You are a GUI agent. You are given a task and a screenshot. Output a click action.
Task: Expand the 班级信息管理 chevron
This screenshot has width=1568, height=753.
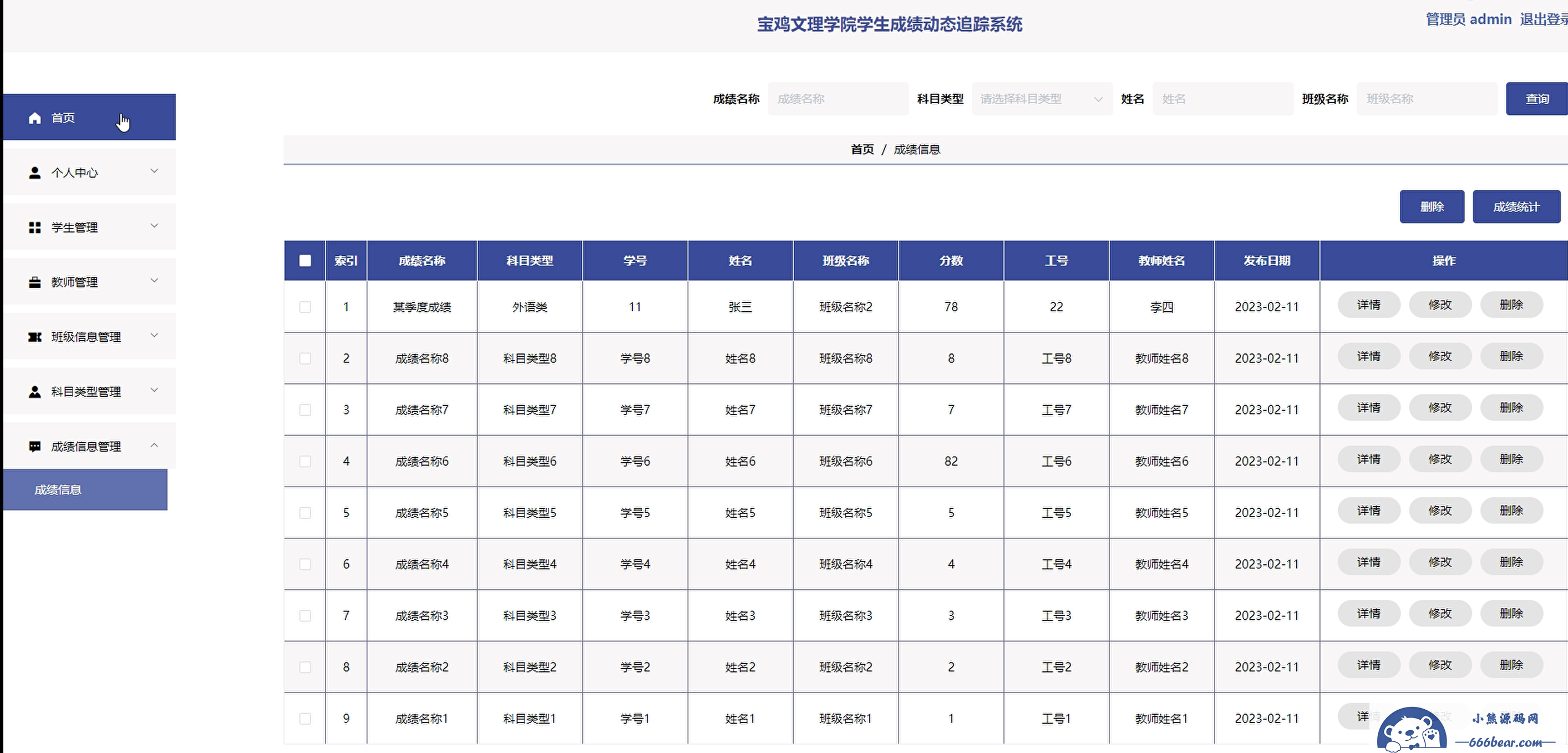click(154, 335)
